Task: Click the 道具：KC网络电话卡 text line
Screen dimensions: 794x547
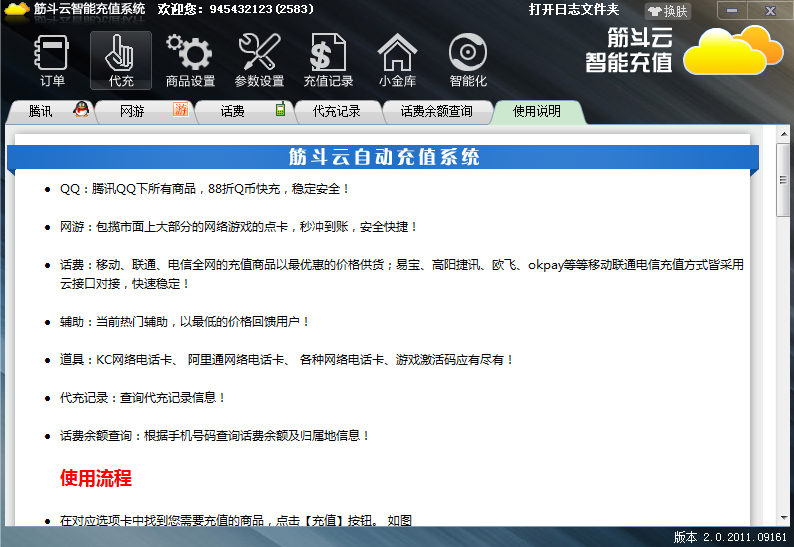Action: pos(286,360)
